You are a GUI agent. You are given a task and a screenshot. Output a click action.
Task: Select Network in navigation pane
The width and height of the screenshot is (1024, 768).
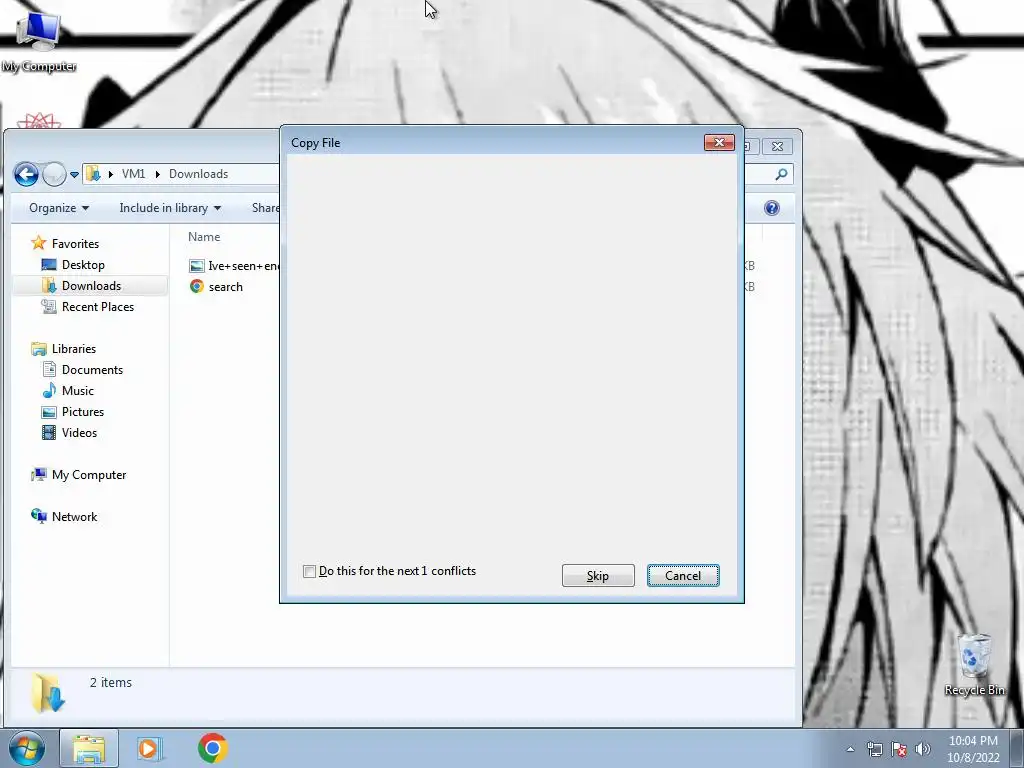(x=74, y=517)
